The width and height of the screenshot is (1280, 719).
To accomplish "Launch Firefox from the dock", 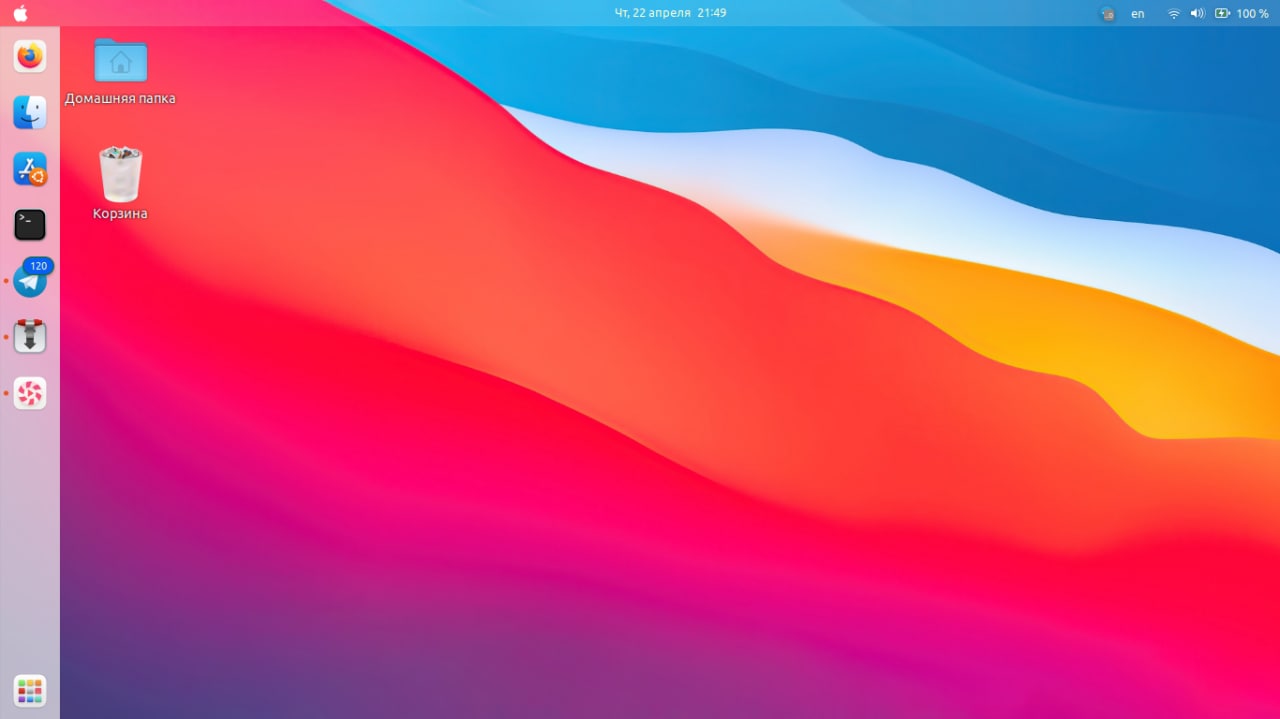I will click(x=30, y=56).
